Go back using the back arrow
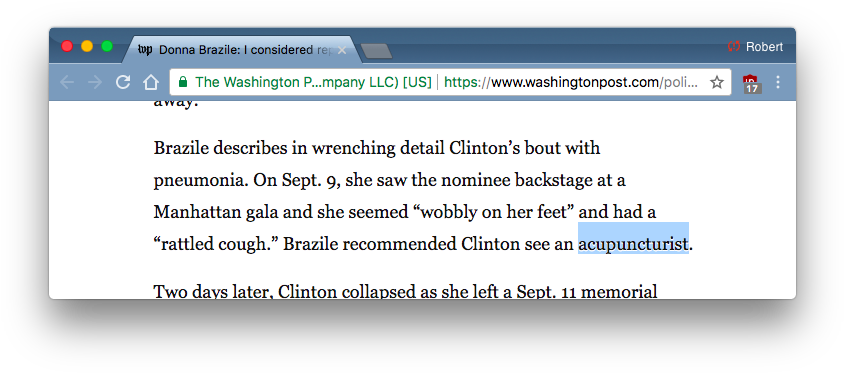 pyautogui.click(x=67, y=82)
